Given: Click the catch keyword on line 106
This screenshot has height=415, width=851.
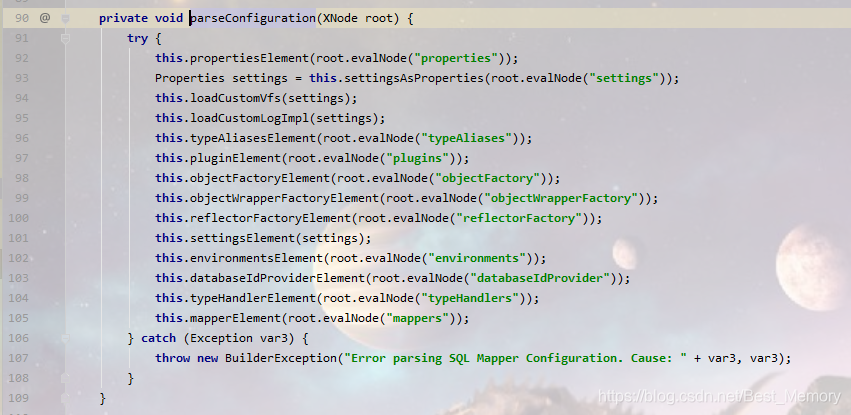Looking at the screenshot, I should coord(158,338).
